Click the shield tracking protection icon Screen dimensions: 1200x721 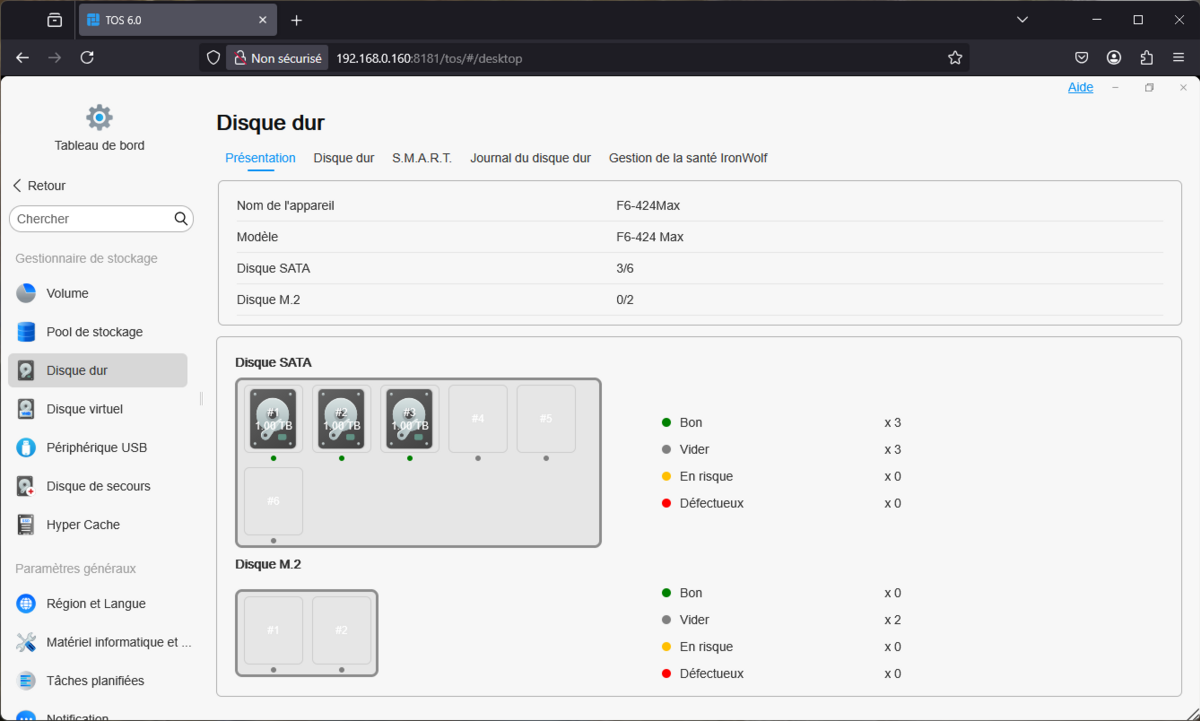[x=213, y=58]
